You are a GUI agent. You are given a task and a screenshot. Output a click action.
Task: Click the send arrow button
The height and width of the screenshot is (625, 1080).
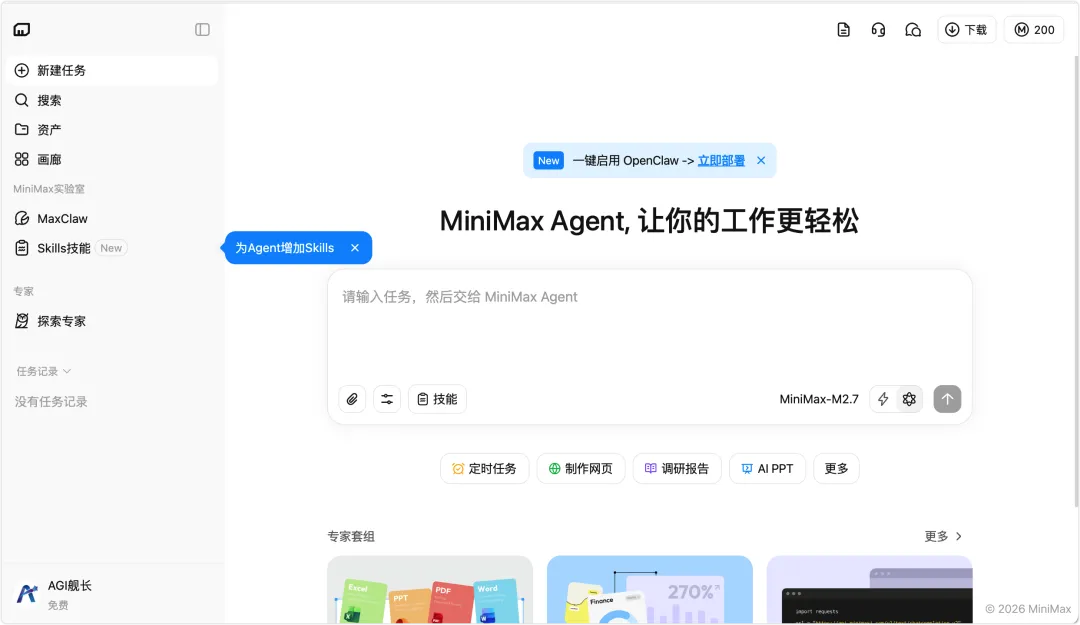947,399
